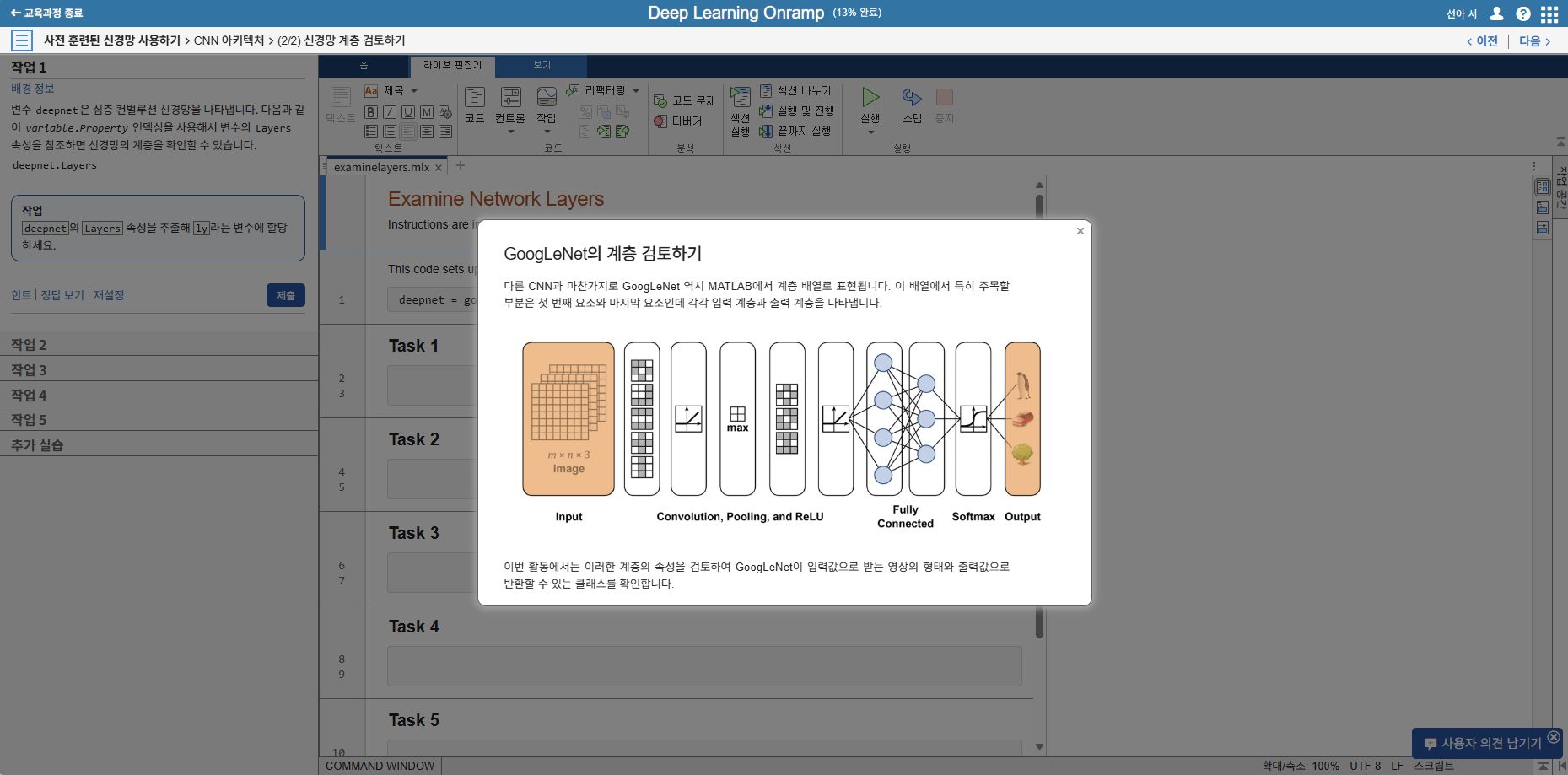The width and height of the screenshot is (1568, 775).
Task: Close the GoogLeNet layers dialog
Action: click(x=1080, y=231)
